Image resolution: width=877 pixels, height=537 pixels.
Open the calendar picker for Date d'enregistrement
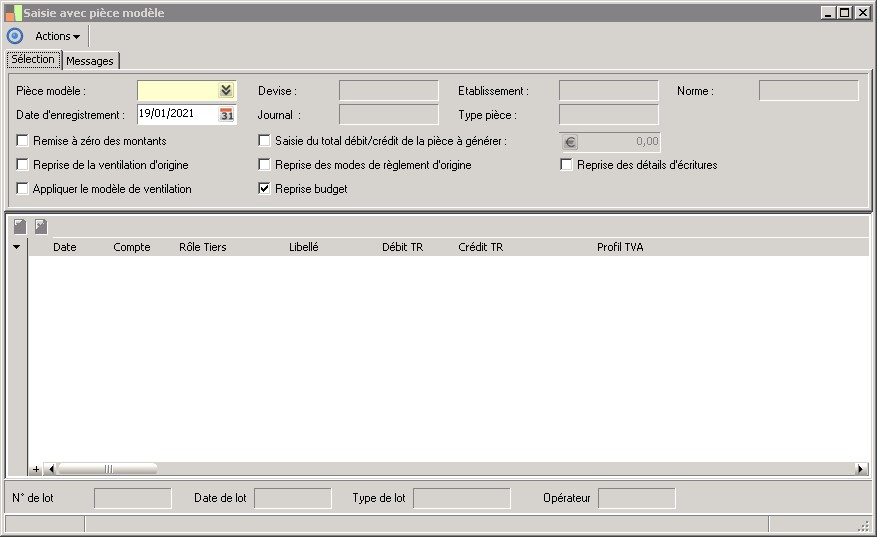point(227,115)
